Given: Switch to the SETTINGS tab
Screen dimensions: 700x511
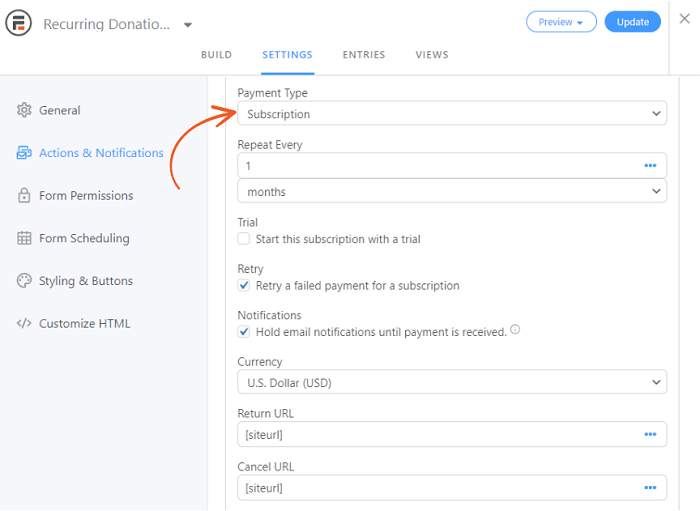Looking at the screenshot, I should point(288,55).
